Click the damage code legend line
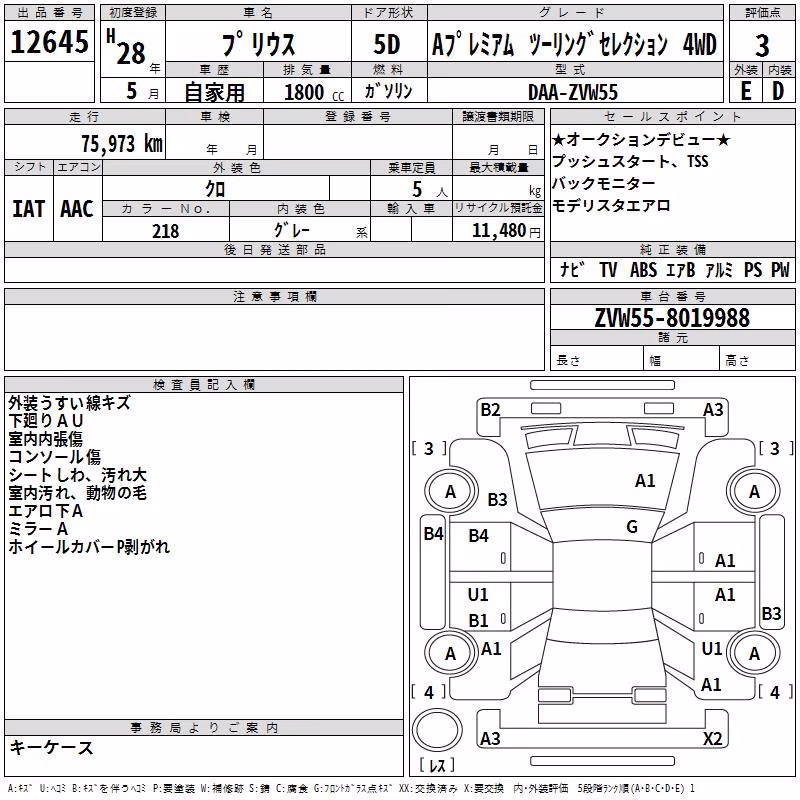Image resolution: width=800 pixels, height=800 pixels. click(351, 788)
